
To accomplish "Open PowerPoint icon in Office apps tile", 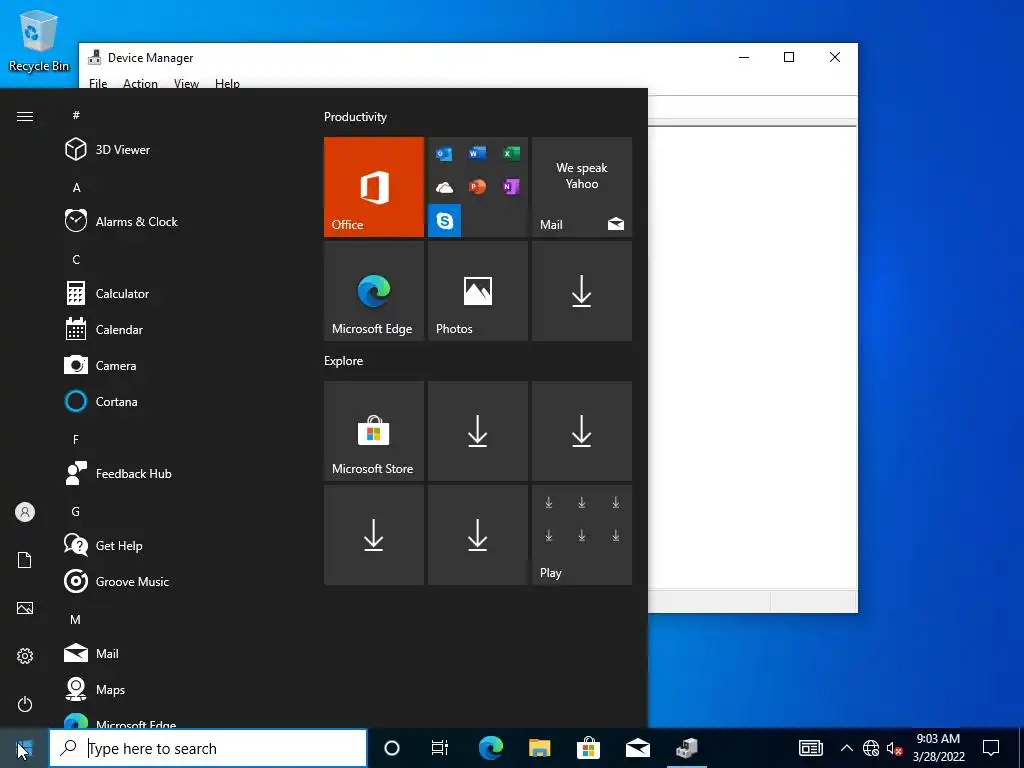I will [477, 187].
